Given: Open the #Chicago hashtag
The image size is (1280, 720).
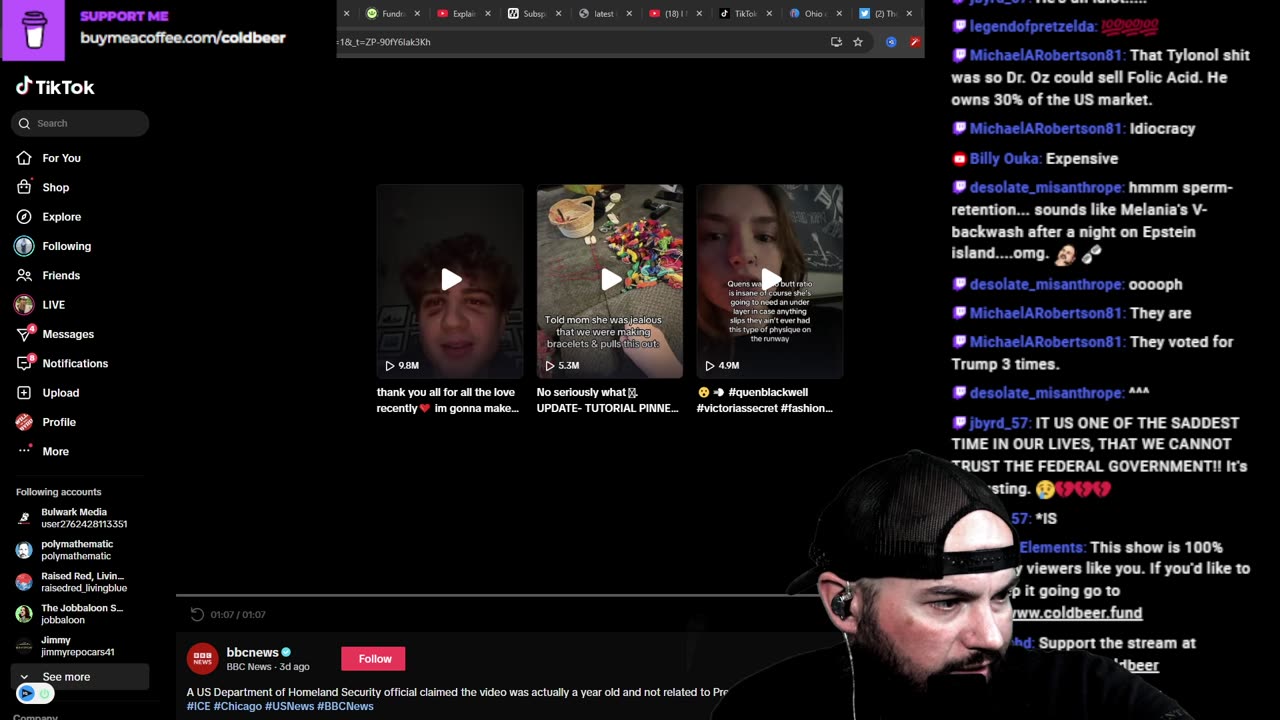Looking at the screenshot, I should 237,706.
